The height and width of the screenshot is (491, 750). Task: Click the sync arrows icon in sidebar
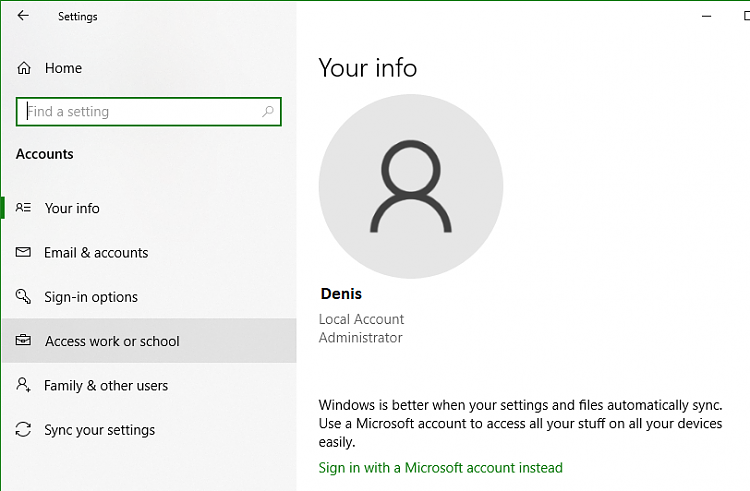pyautogui.click(x=23, y=430)
